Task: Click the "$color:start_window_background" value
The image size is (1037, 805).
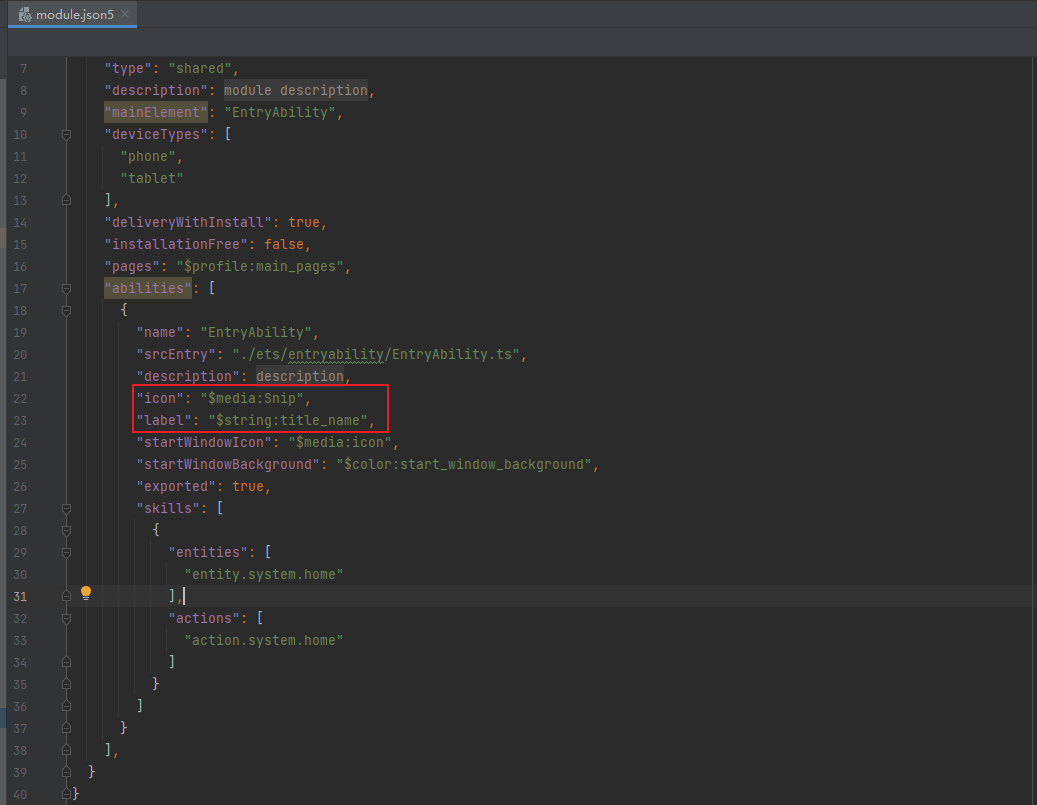Action: tap(464, 464)
